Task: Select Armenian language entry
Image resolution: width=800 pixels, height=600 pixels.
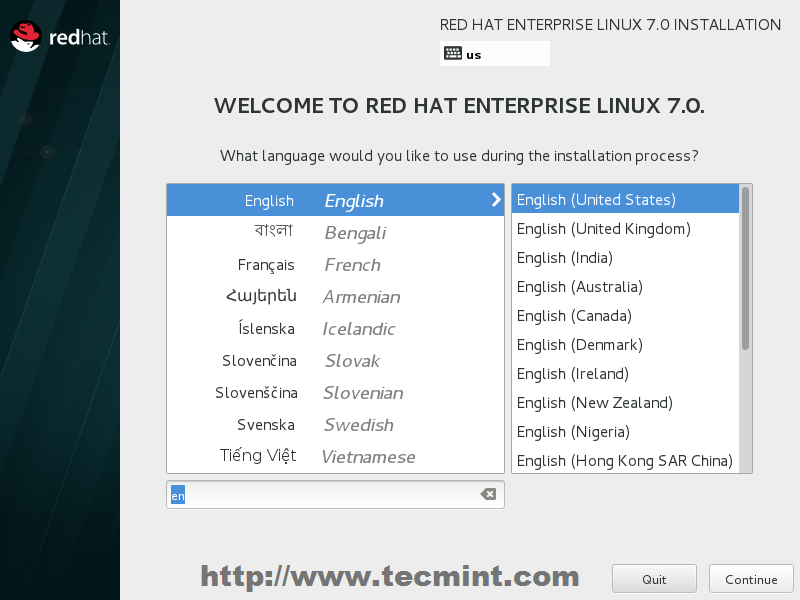Action: pyautogui.click(x=335, y=297)
